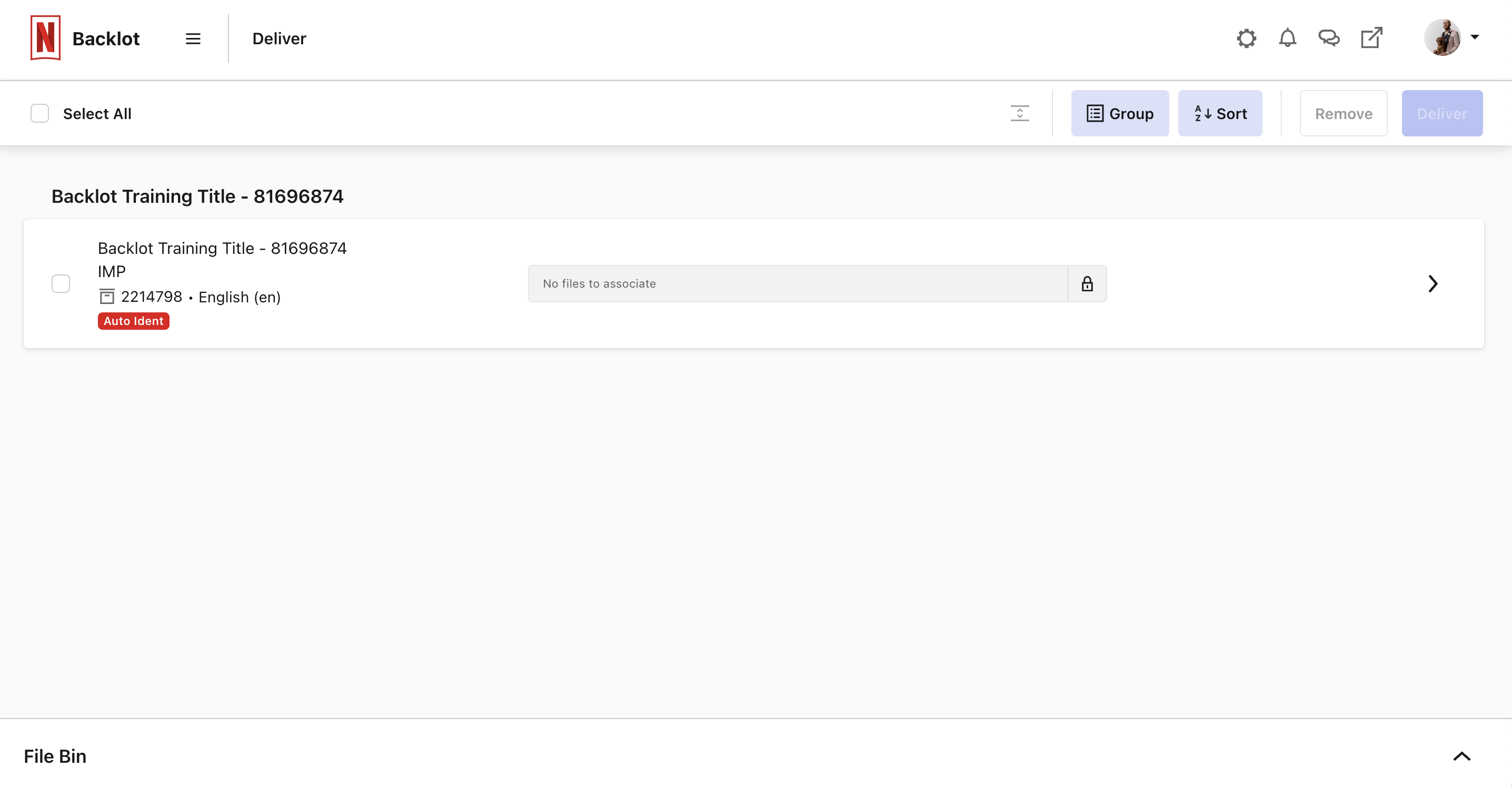Click the IMP label in row
The height and width of the screenshot is (787, 1512).
tap(112, 271)
